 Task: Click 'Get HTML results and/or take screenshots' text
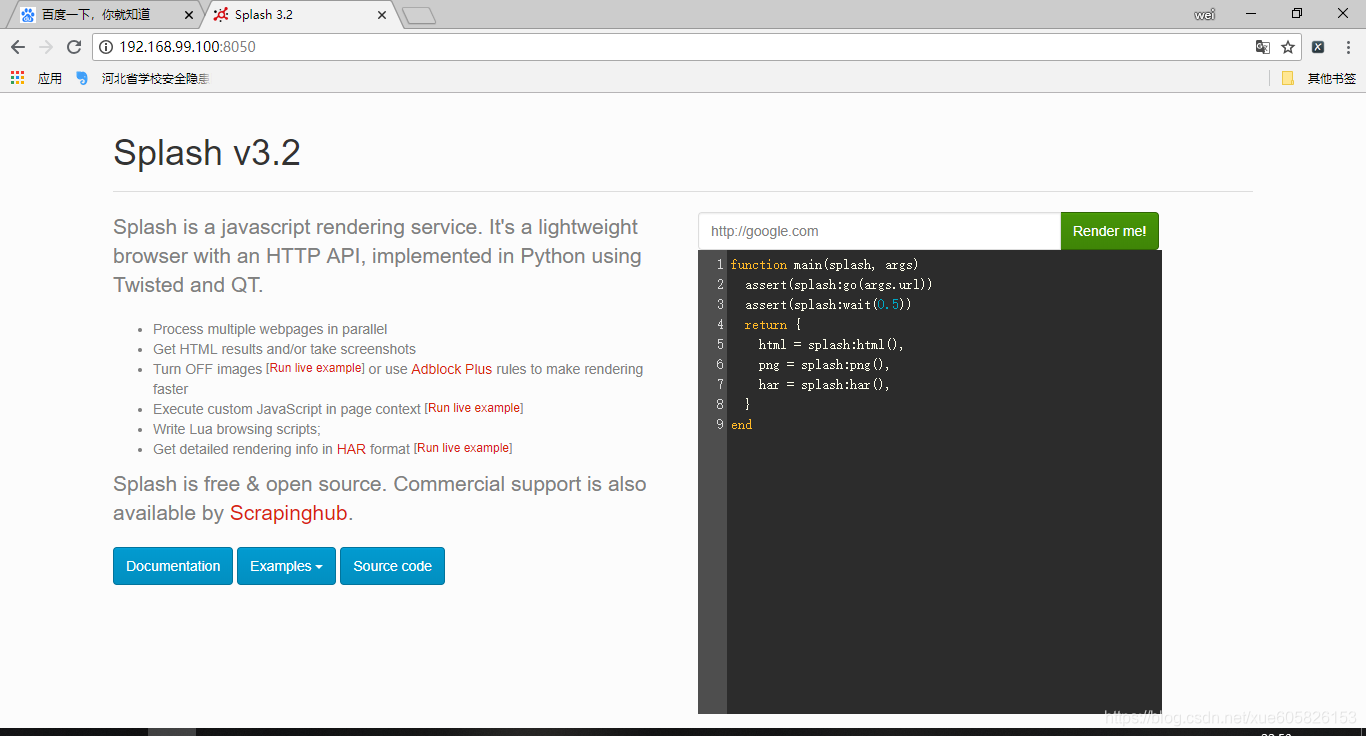pos(284,349)
